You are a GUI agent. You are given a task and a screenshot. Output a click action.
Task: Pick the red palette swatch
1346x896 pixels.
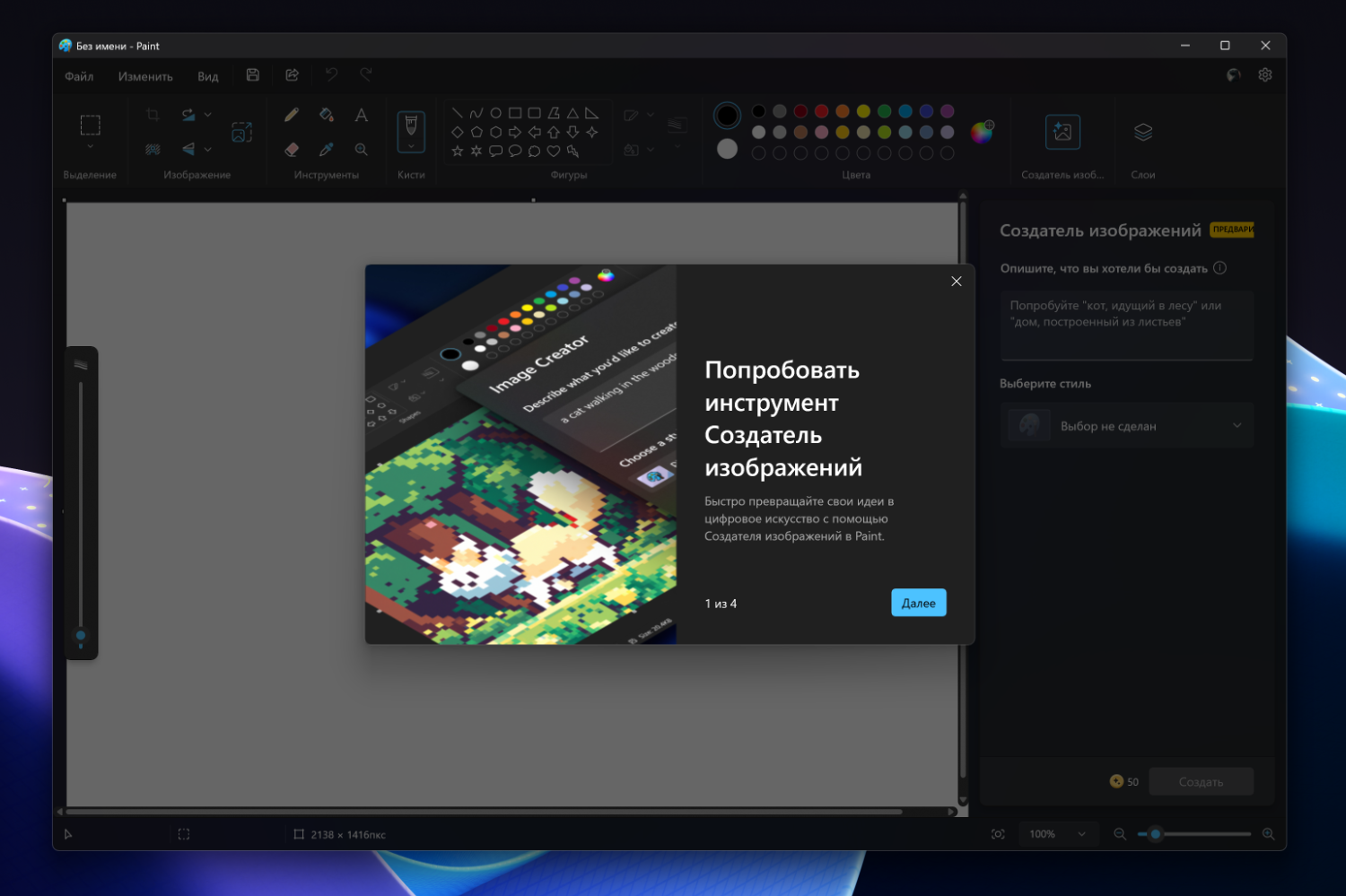[x=821, y=111]
